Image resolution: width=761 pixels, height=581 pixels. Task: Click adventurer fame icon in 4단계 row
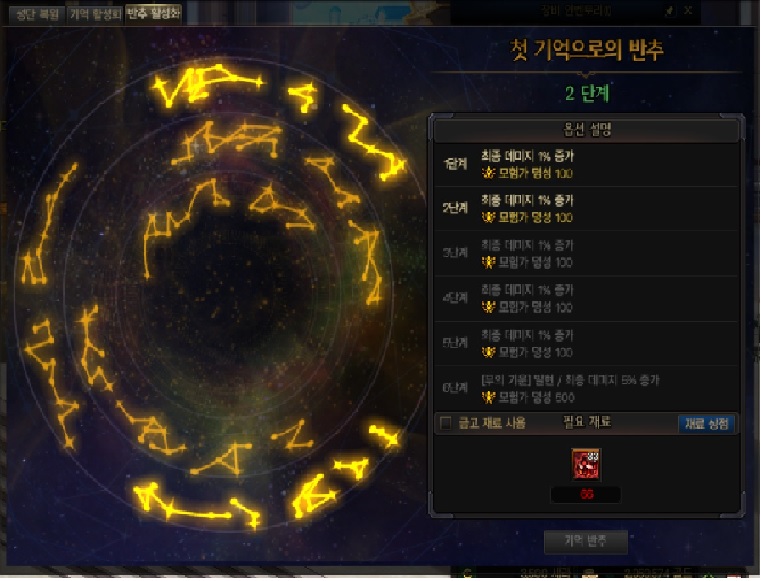(488, 307)
